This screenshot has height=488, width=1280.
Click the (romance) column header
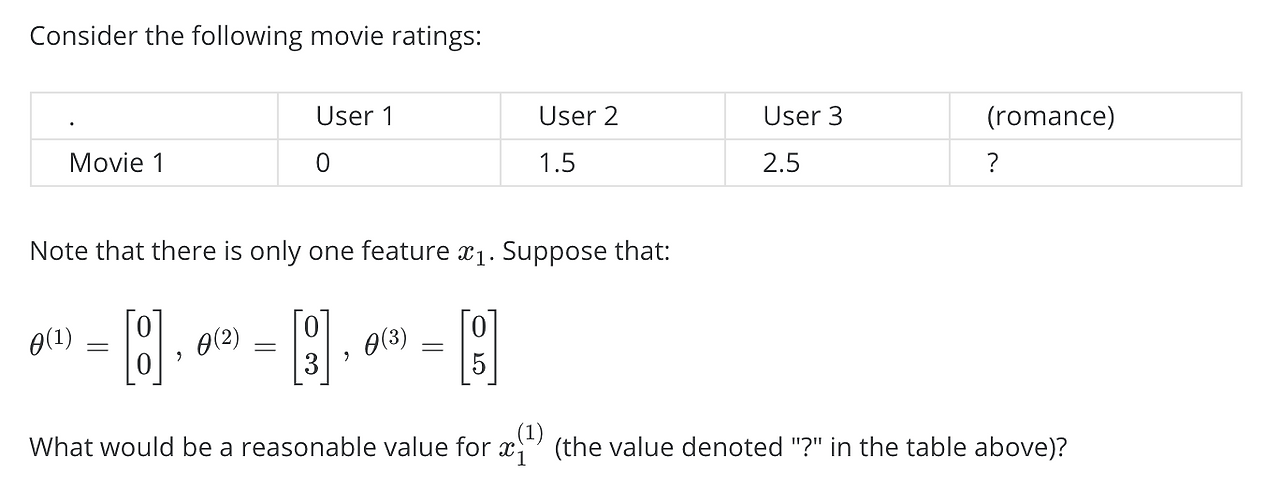click(1050, 117)
